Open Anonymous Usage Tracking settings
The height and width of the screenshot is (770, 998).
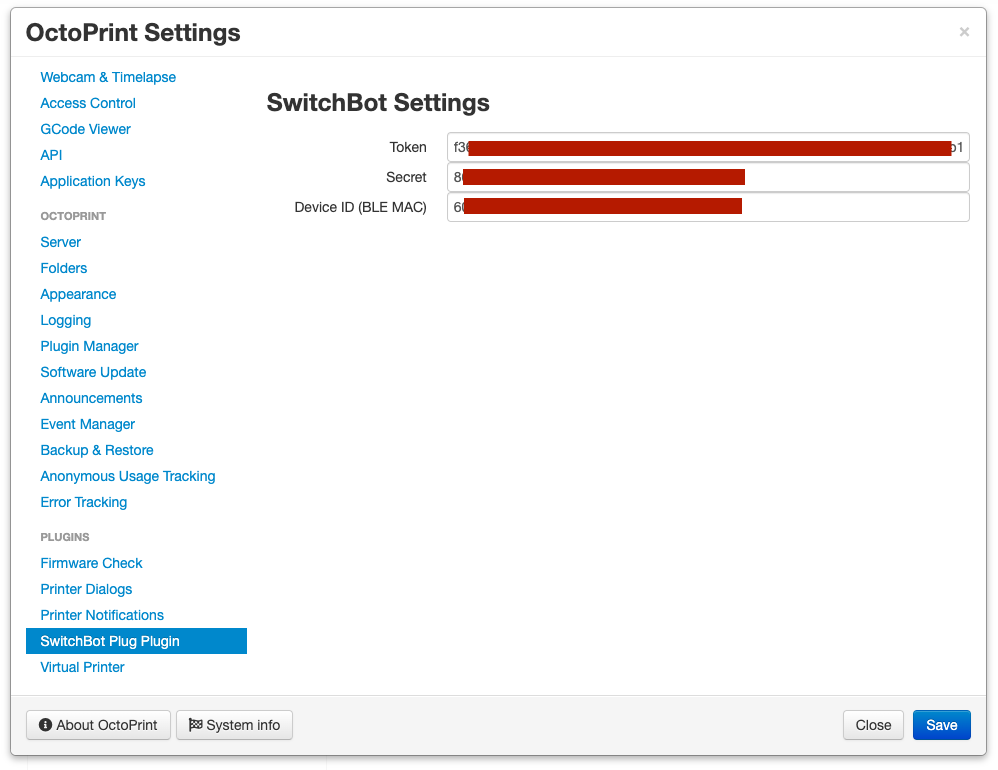click(128, 477)
